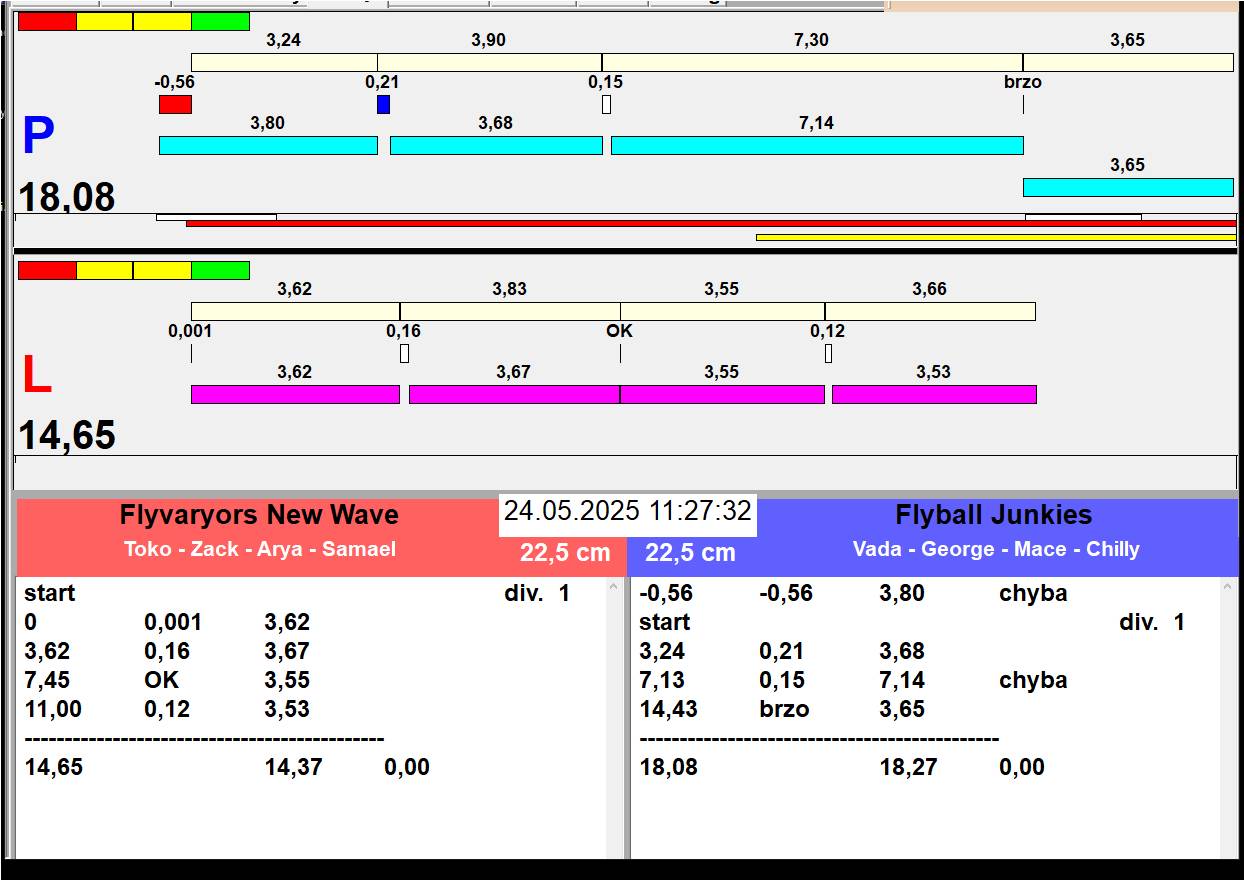The height and width of the screenshot is (880, 1244).
Task: Select the blue changeover marker under 0,21
Action: point(383,104)
